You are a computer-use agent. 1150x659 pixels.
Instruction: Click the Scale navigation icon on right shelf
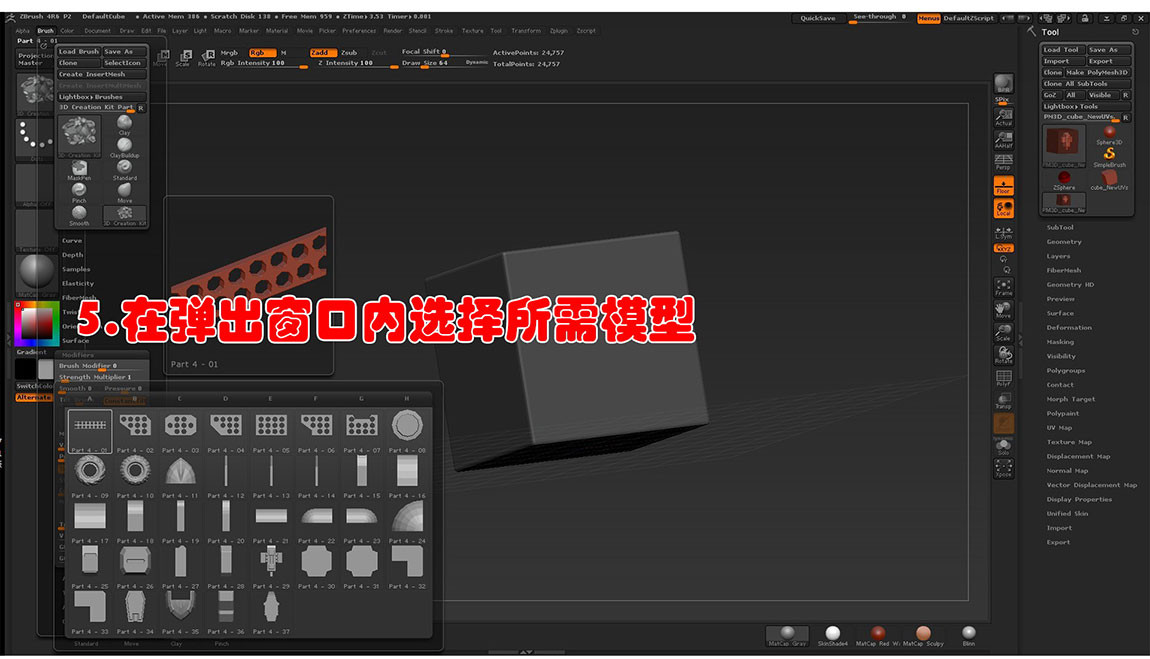[1003, 332]
